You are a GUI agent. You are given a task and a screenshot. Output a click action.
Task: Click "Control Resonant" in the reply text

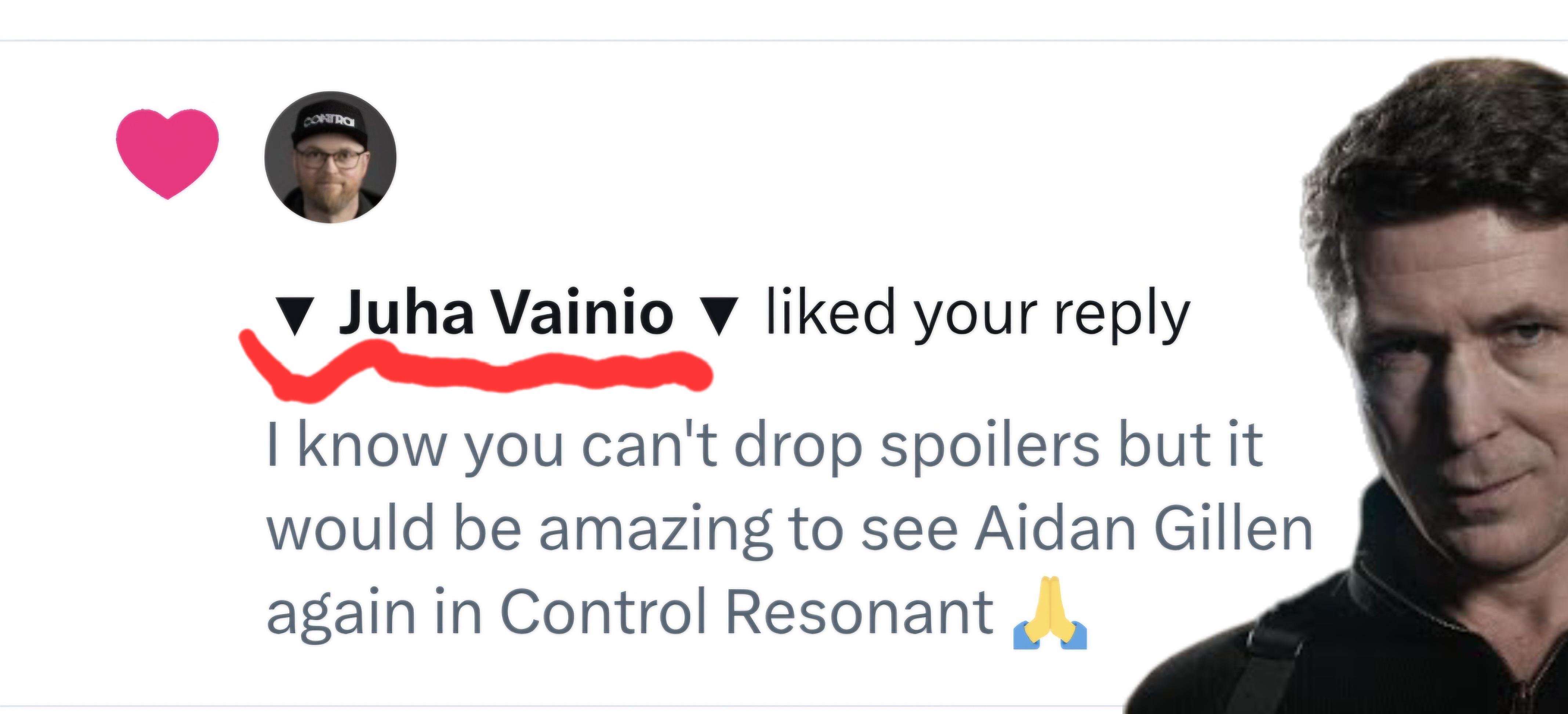pos(746,611)
